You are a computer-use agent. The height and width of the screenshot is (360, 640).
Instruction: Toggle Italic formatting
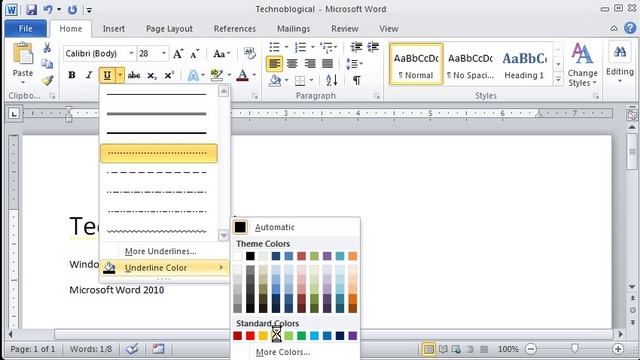tap(89, 75)
